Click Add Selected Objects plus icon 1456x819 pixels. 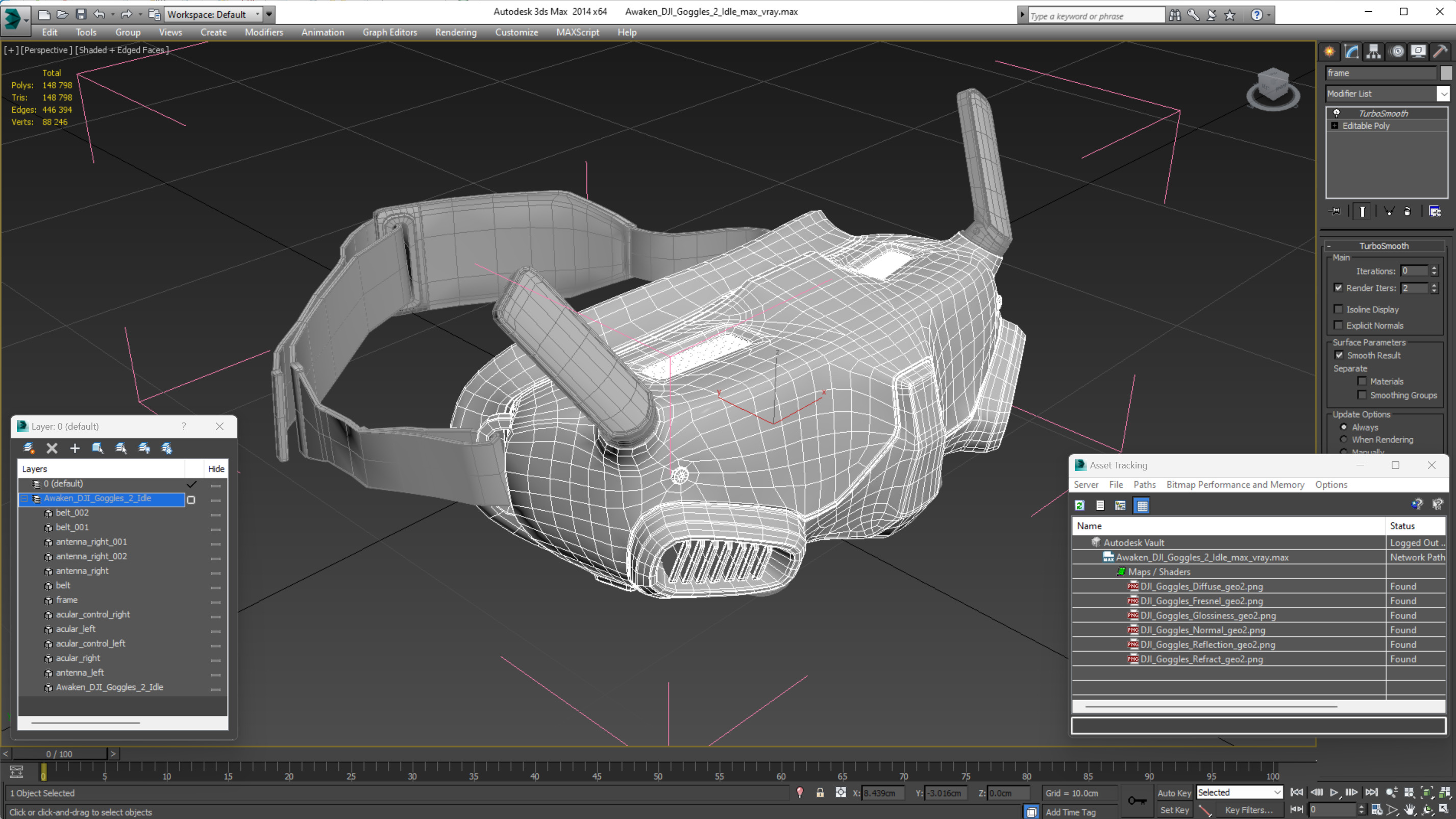pos(75,448)
